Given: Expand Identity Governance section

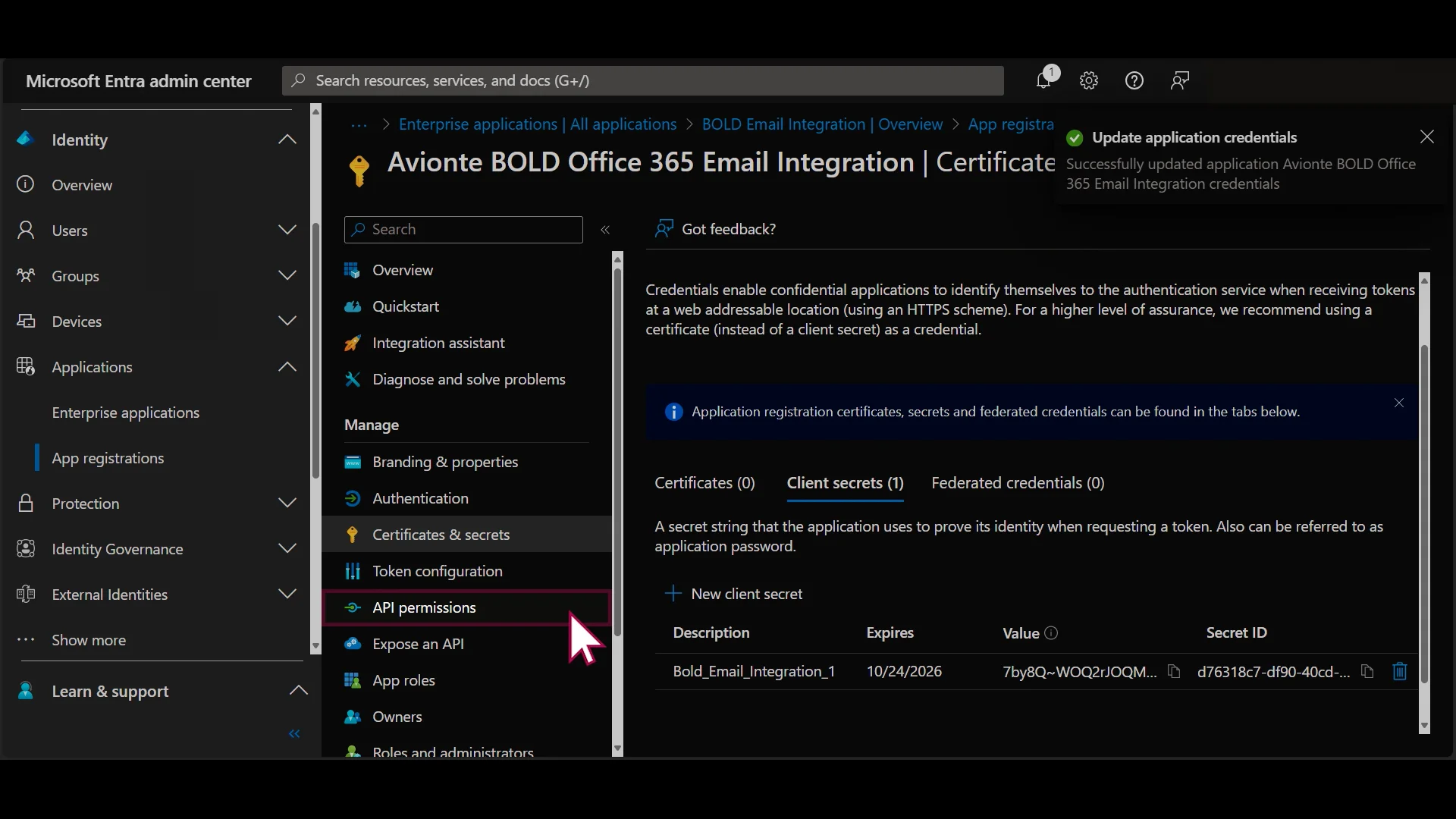Looking at the screenshot, I should [x=287, y=549].
